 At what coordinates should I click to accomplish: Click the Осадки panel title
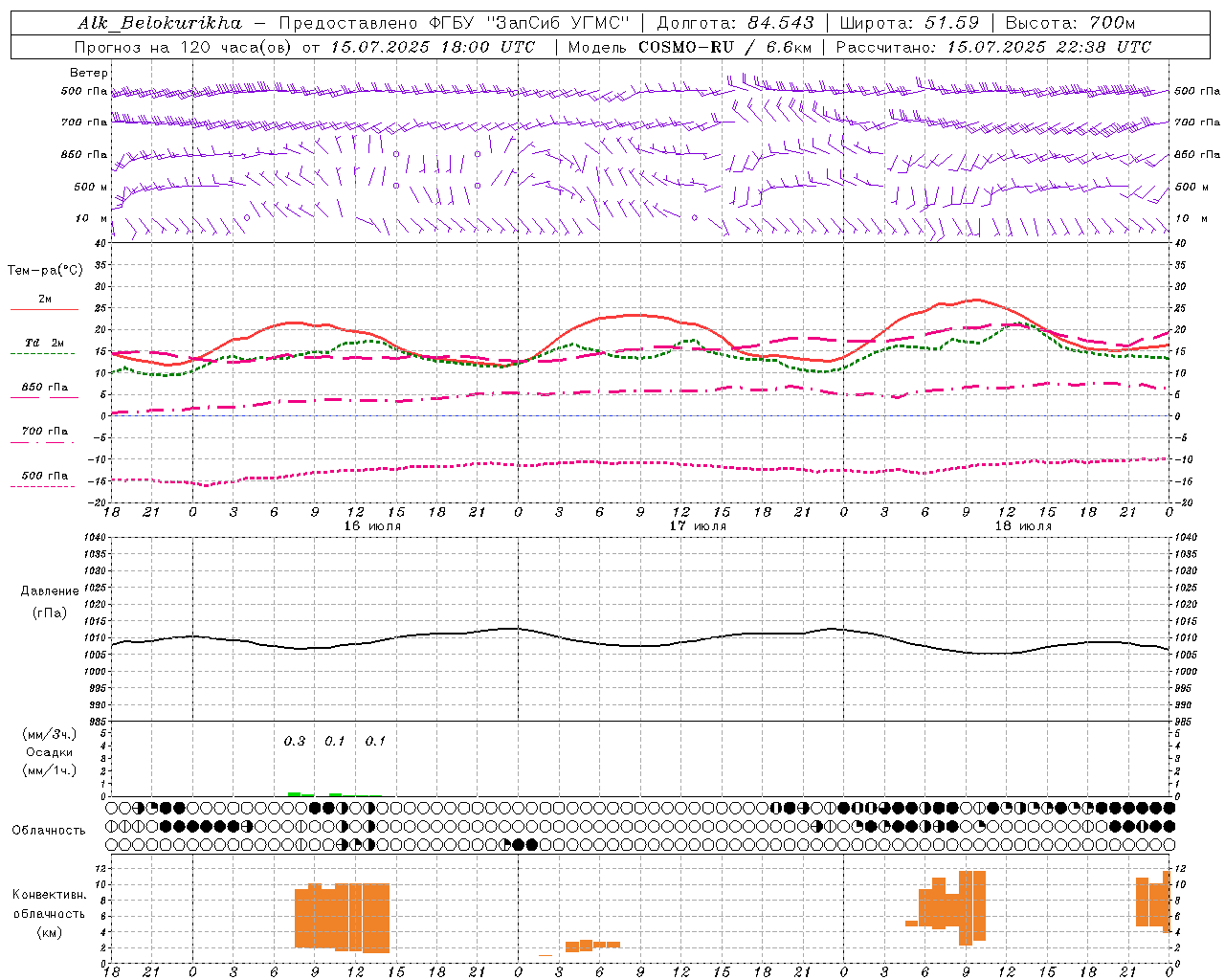50,752
